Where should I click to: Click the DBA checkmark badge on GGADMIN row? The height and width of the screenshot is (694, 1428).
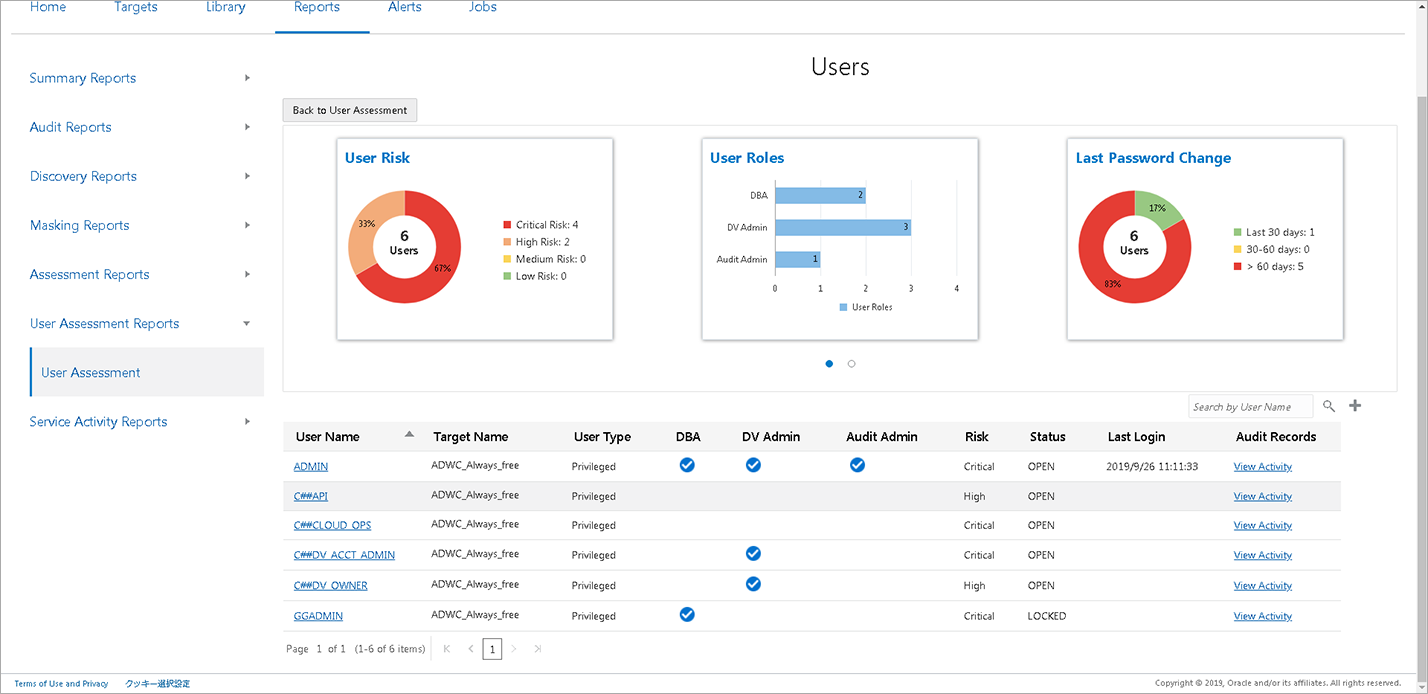(687, 614)
